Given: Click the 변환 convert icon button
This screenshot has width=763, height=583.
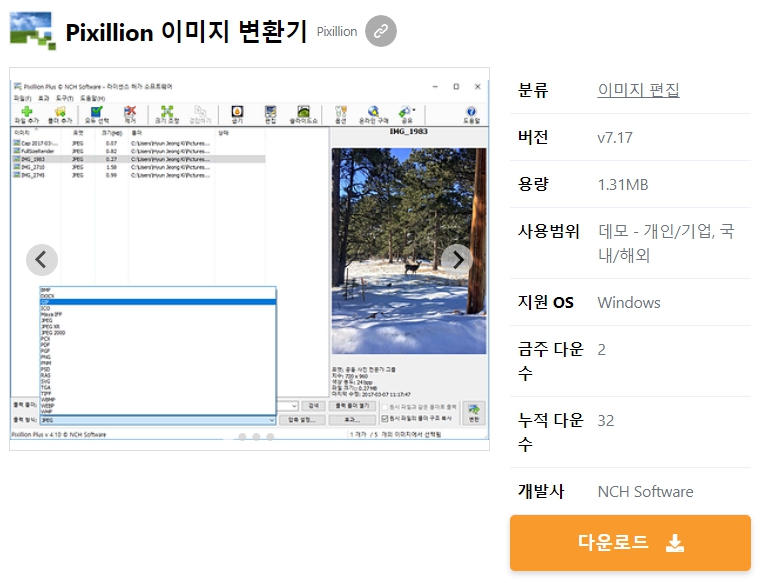Looking at the screenshot, I should (x=474, y=413).
